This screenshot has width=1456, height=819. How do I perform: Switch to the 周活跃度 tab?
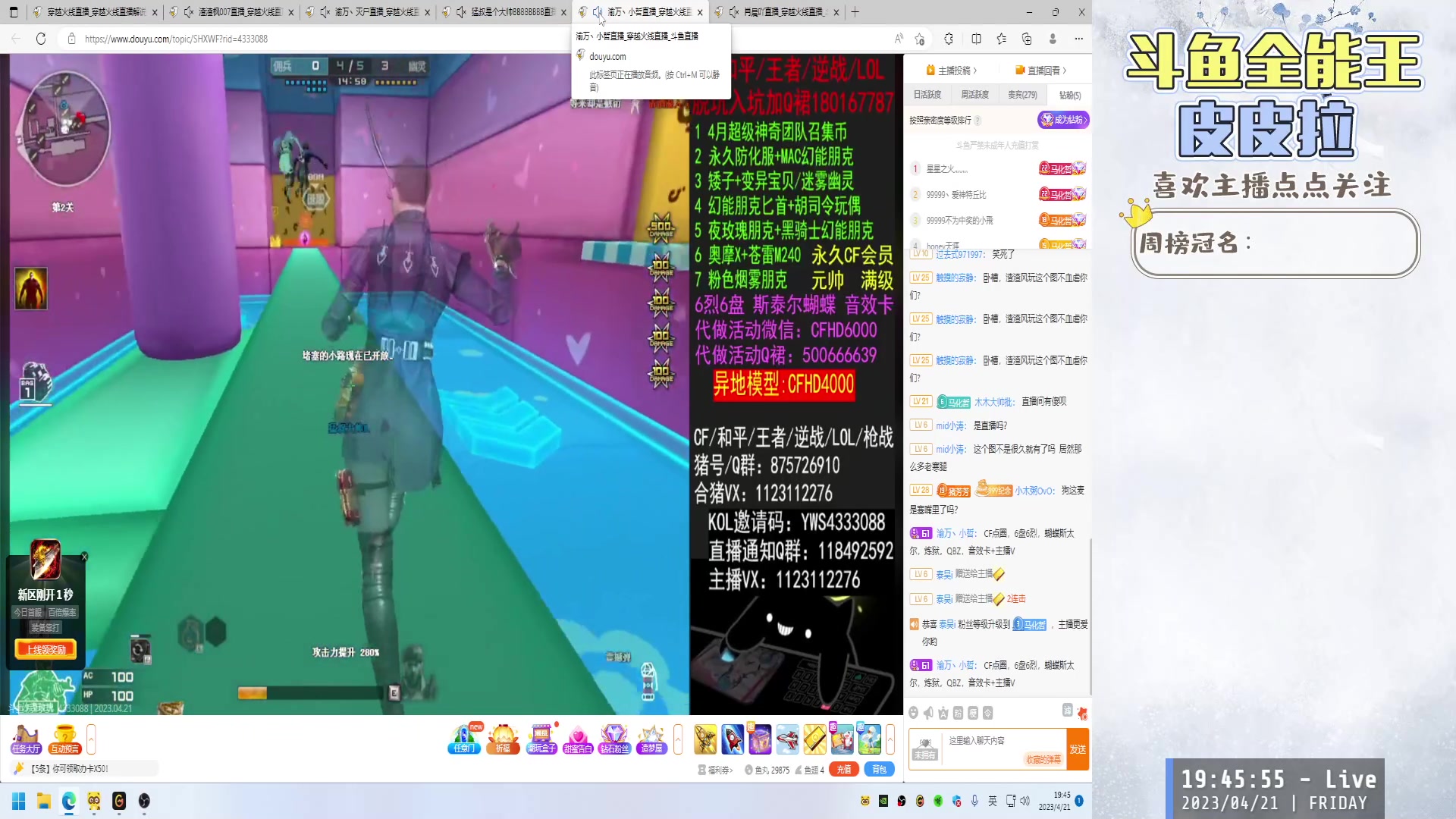click(x=974, y=94)
